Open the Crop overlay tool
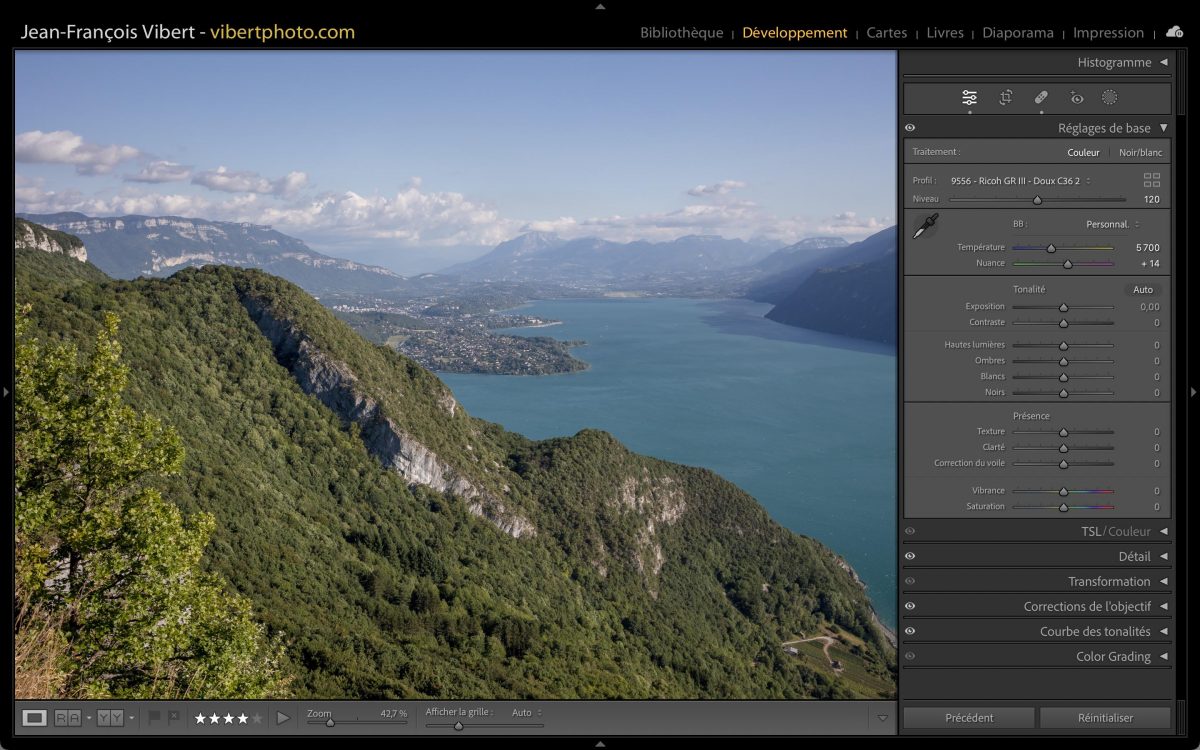This screenshot has width=1200, height=750. pyautogui.click(x=1005, y=97)
